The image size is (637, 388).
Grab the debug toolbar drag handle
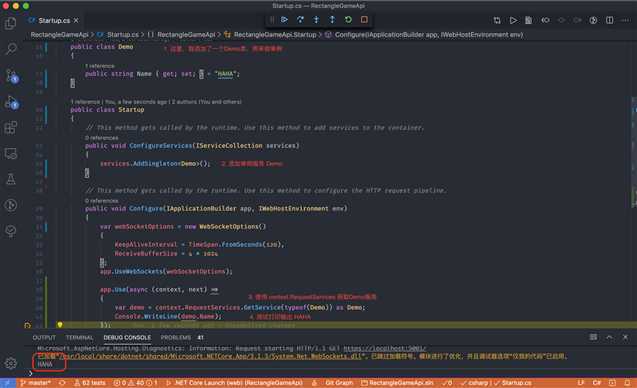pyautogui.click(x=272, y=20)
